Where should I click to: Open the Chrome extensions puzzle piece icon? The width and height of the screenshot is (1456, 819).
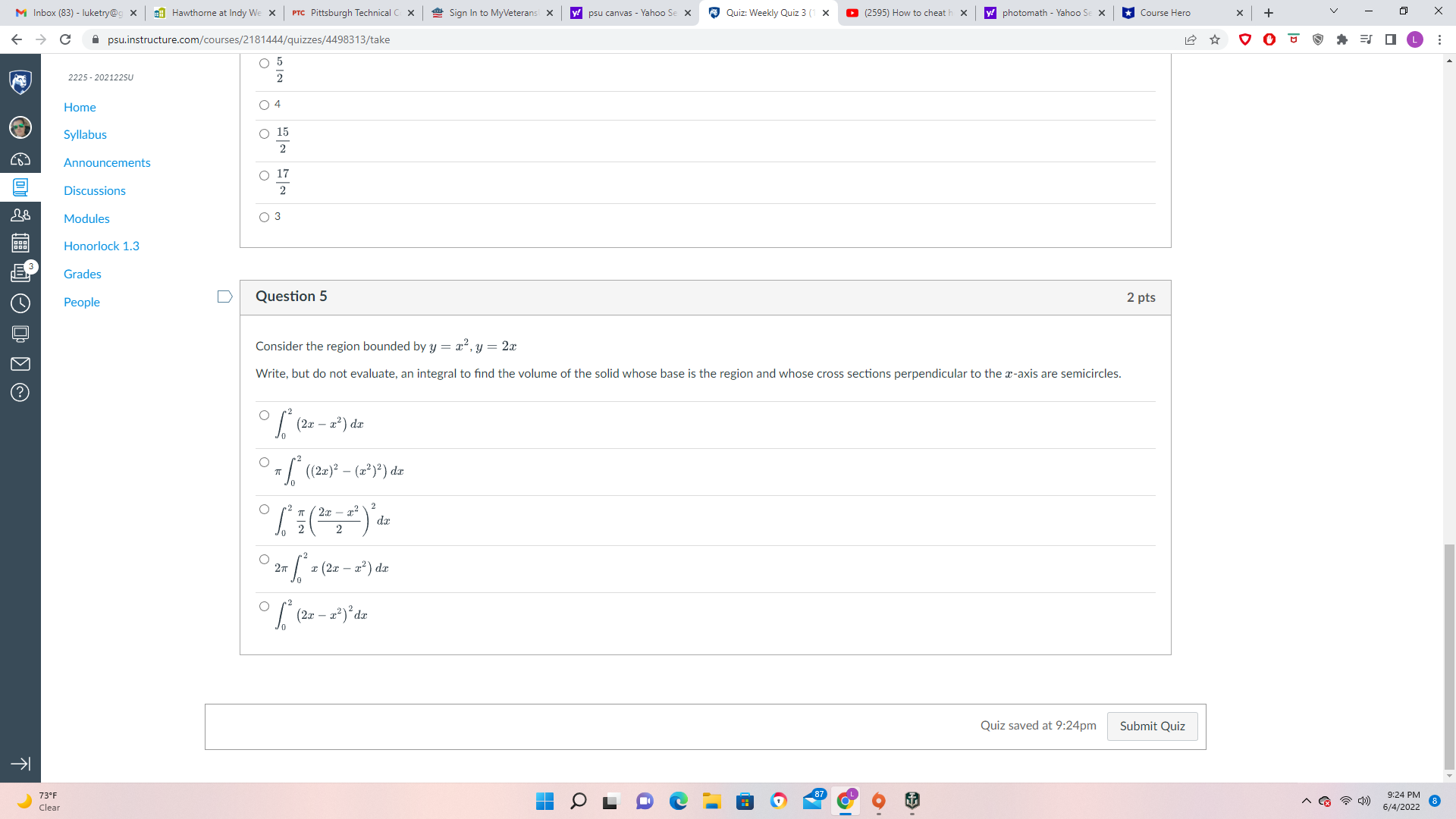pos(1342,39)
